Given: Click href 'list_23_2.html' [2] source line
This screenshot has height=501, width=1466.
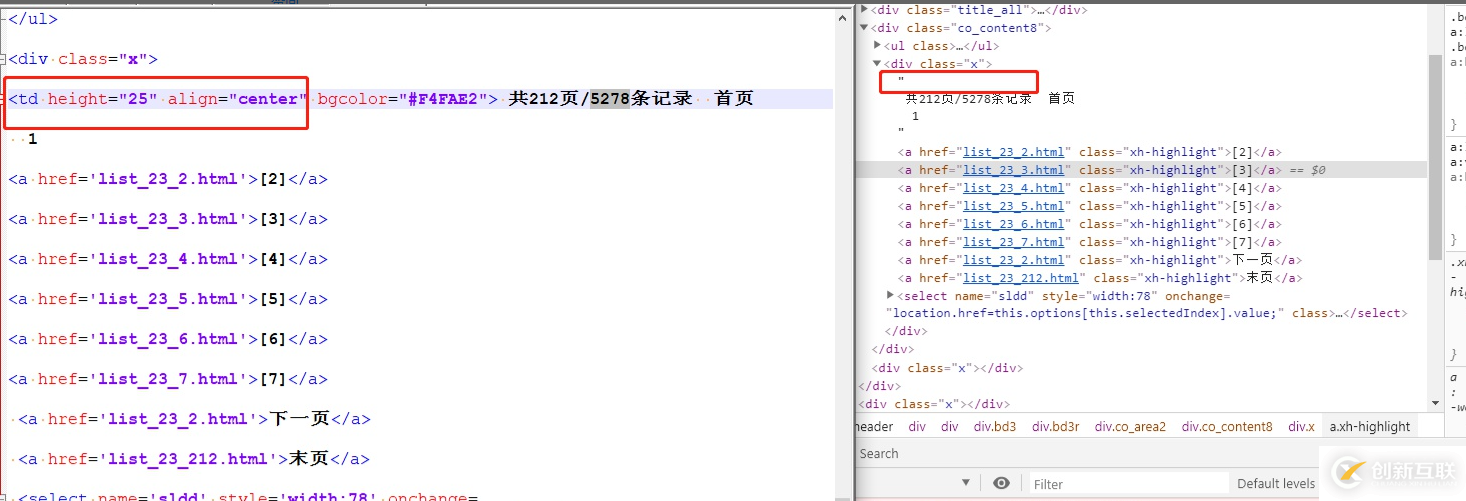Looking at the screenshot, I should pos(168,179).
